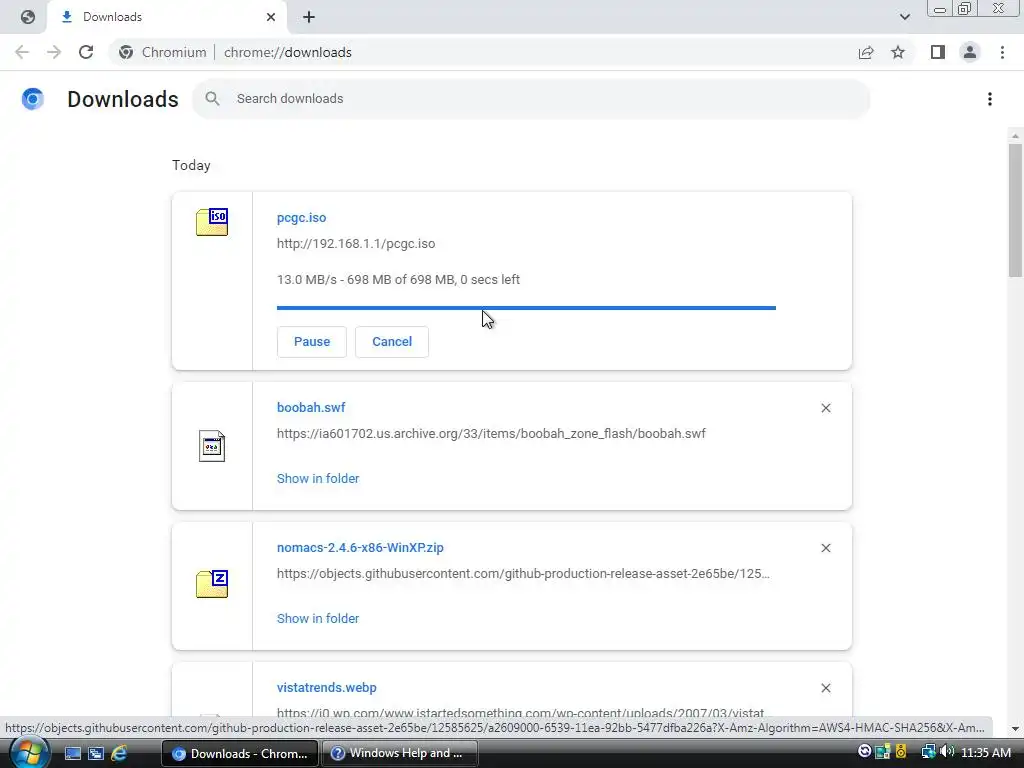Viewport: 1024px width, 768px height.
Task: Select the Downloads browser tab
Action: [167, 17]
